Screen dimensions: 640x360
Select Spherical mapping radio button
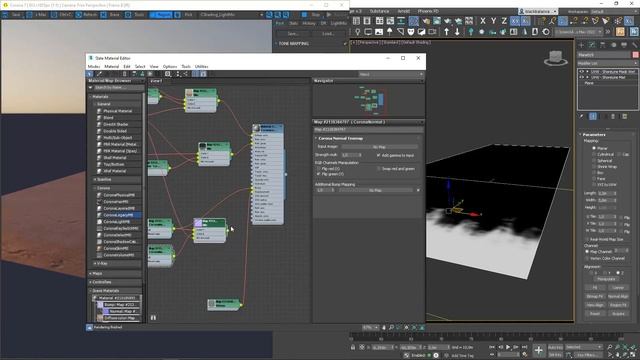coord(593,160)
